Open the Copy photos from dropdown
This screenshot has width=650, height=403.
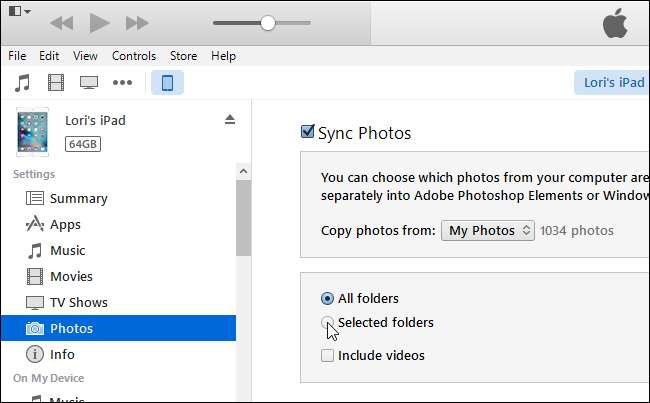tap(488, 231)
